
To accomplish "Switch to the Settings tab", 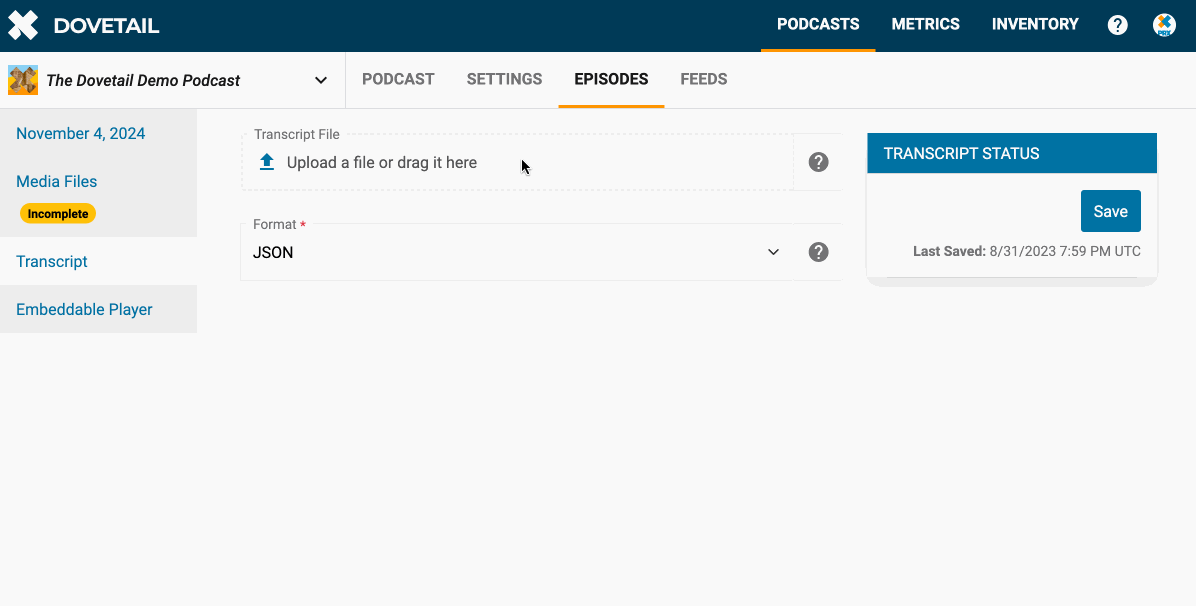I will click(x=504, y=79).
